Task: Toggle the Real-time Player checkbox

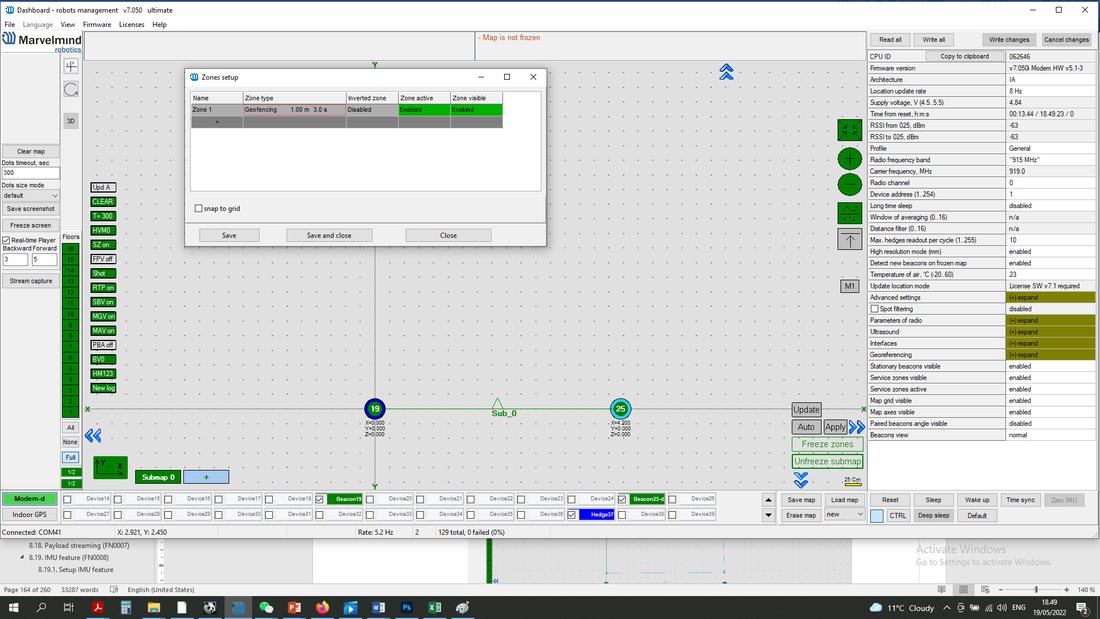Action: (6, 240)
